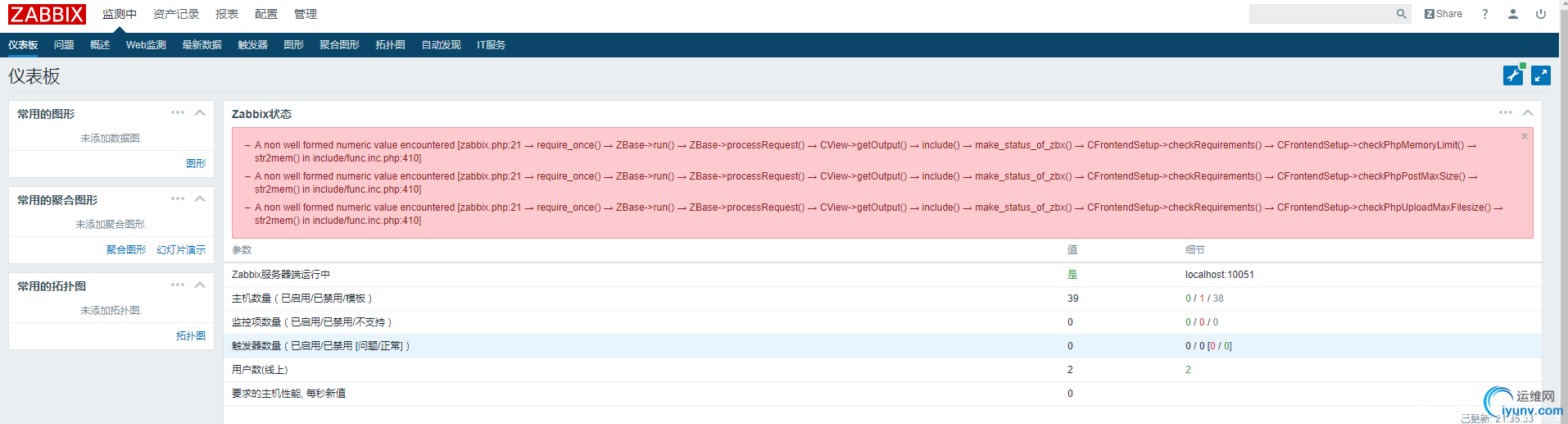Viewport: 1568px width, 424px height.
Task: Select the 概述 submenu tab
Action: (100, 45)
